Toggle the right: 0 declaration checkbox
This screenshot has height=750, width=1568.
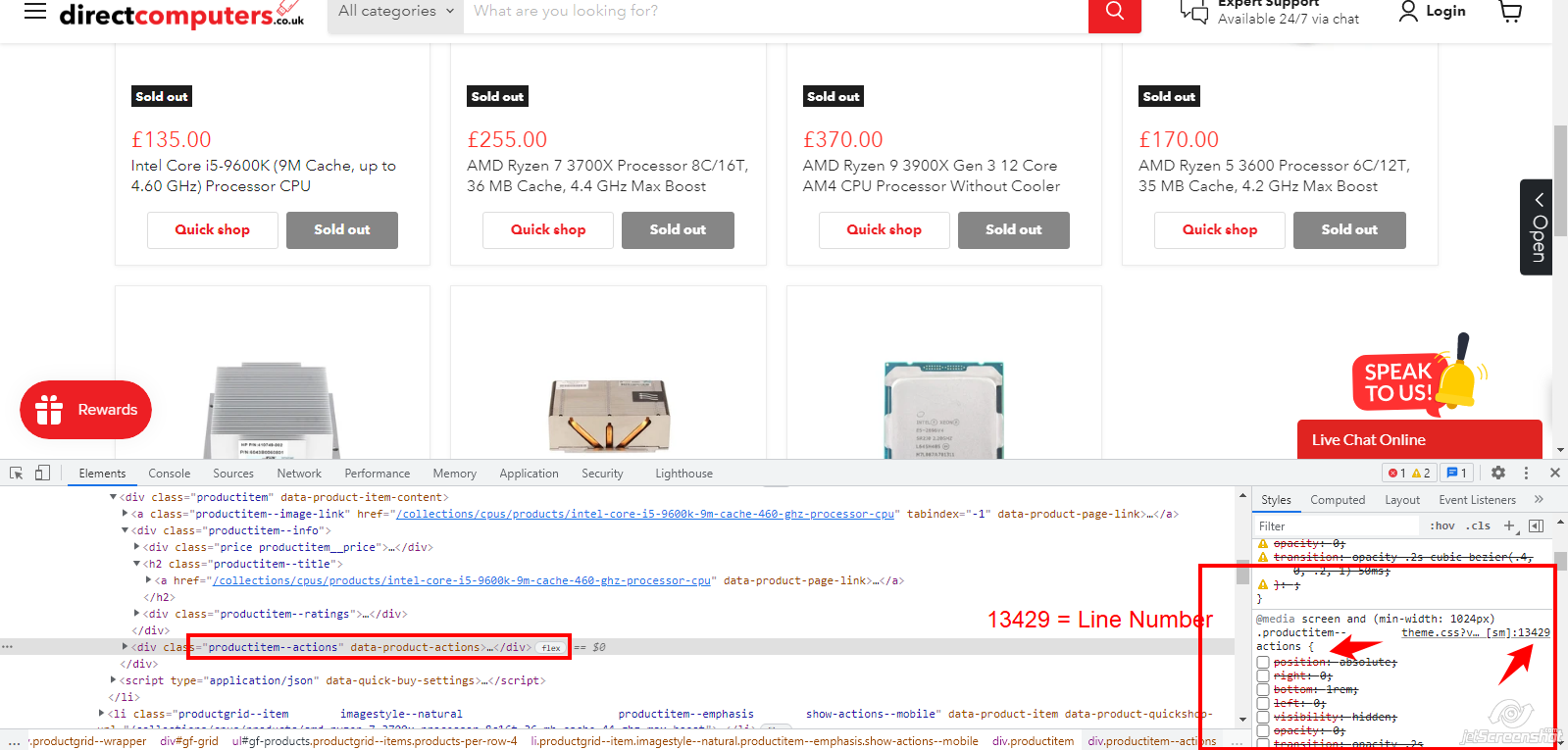tap(1263, 676)
